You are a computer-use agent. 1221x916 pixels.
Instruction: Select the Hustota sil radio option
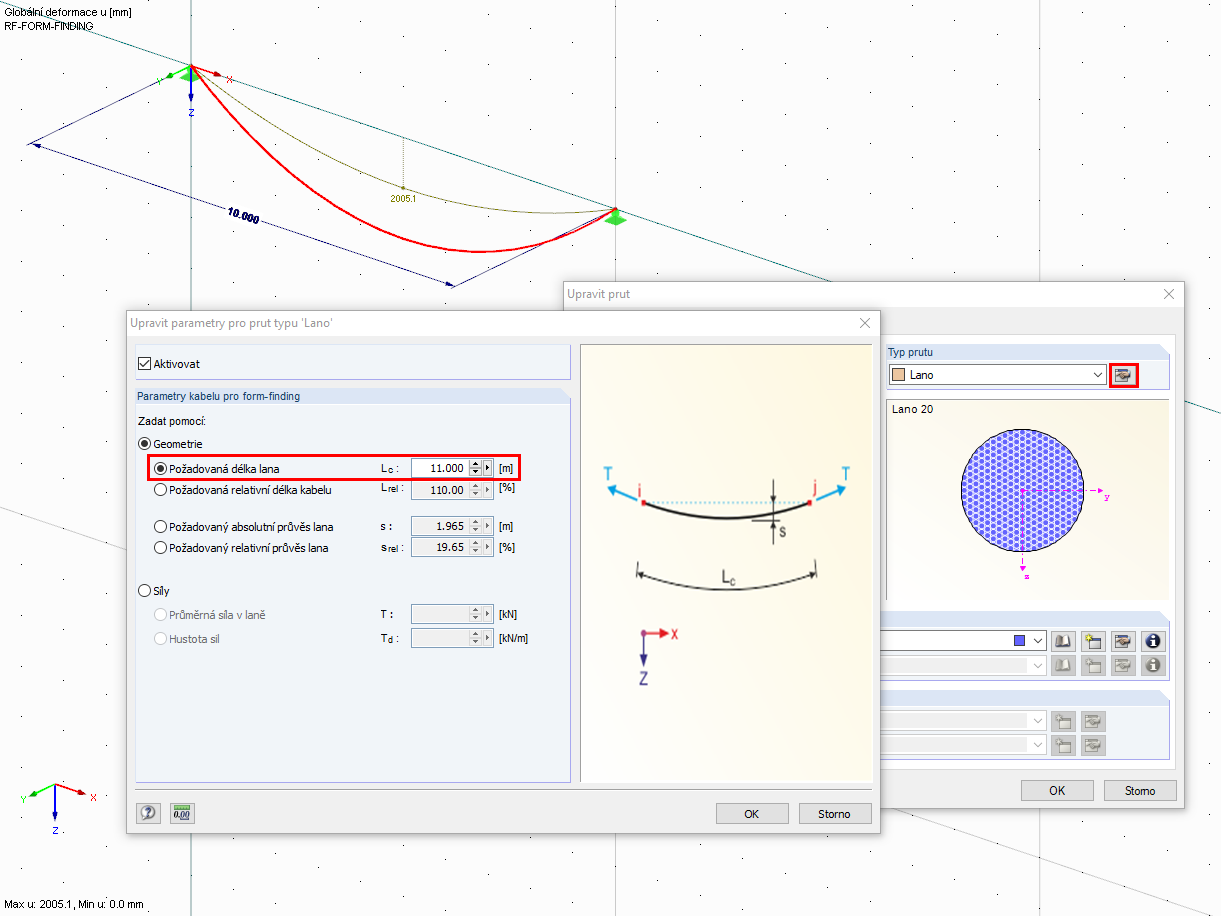160,638
